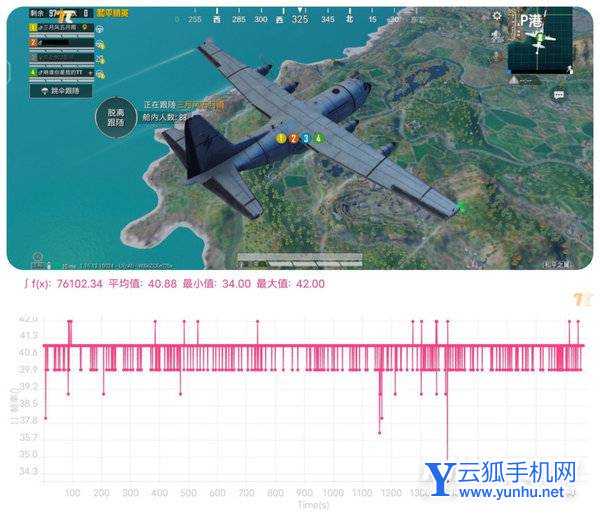Click the 平均值 40.88 statistic
The image size is (600, 519).
click(x=143, y=284)
